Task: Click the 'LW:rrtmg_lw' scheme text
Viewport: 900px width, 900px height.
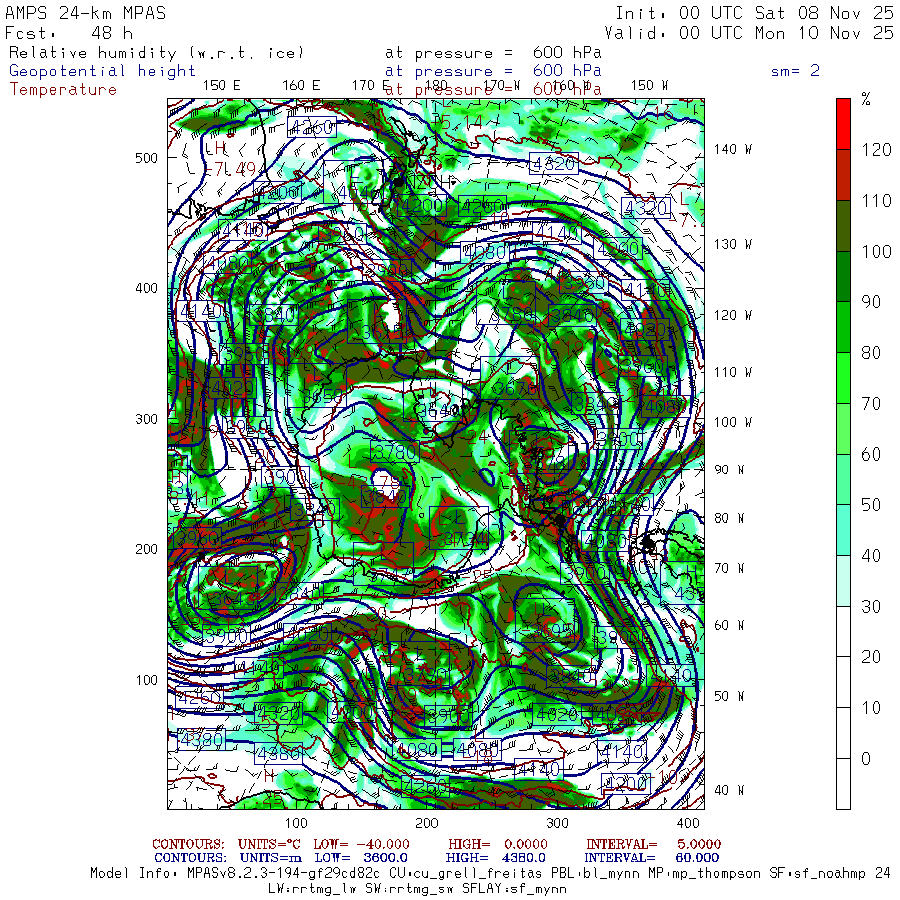Action: click(x=312, y=889)
